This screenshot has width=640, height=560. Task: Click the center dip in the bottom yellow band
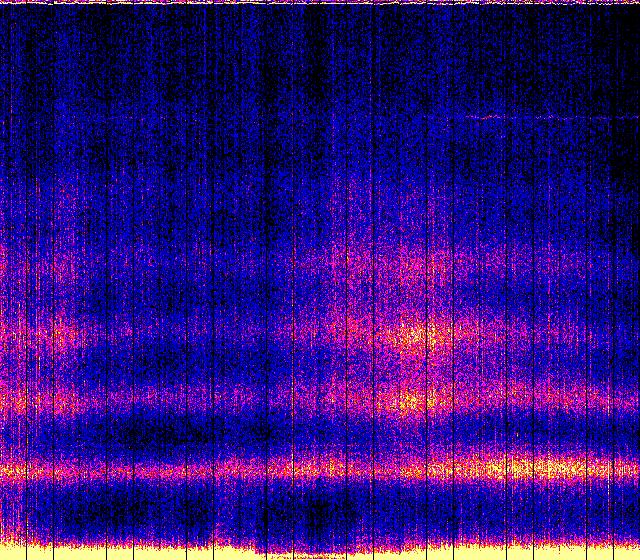pos(300,553)
